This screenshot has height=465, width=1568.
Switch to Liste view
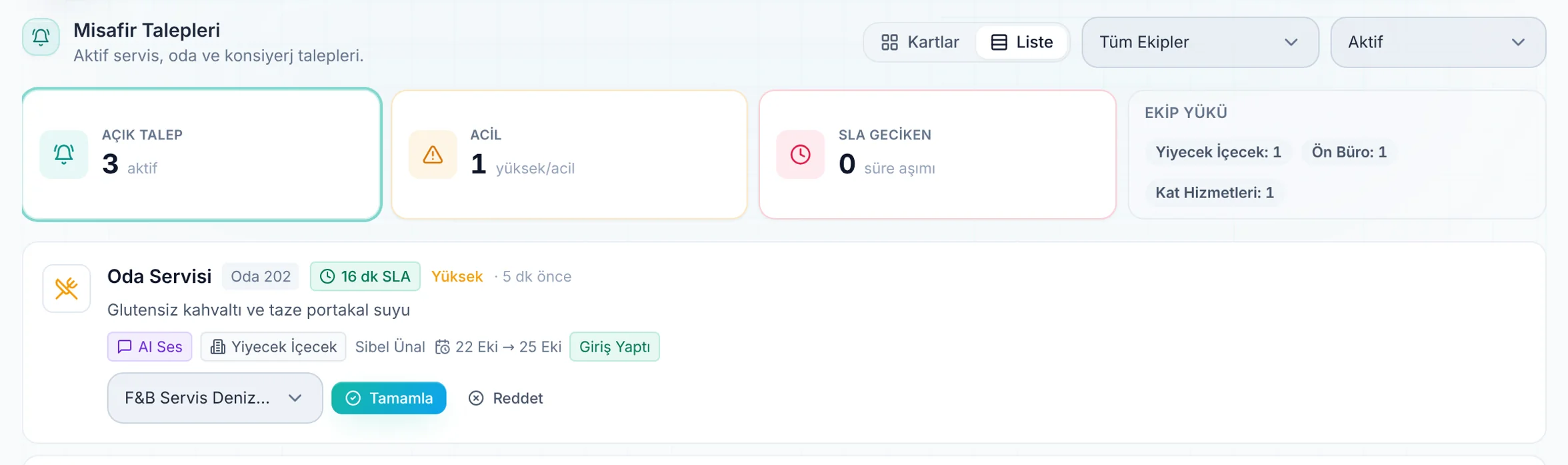pos(1021,42)
